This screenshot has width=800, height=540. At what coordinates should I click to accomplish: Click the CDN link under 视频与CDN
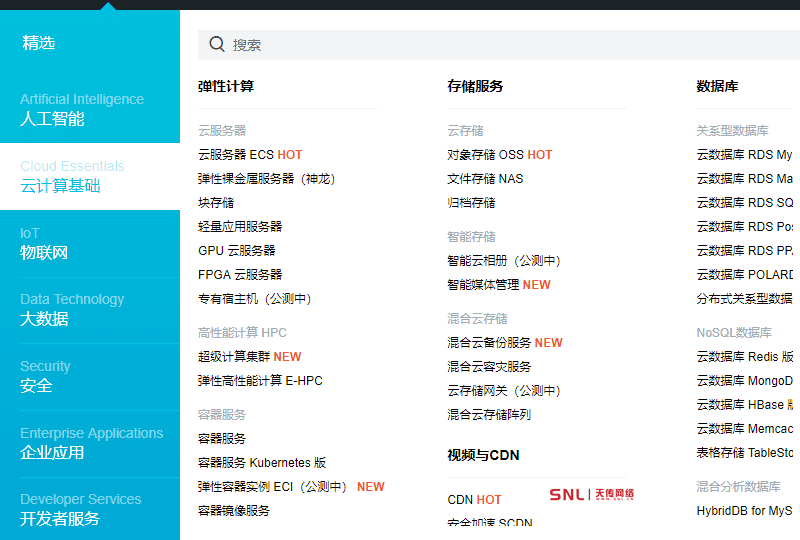460,500
